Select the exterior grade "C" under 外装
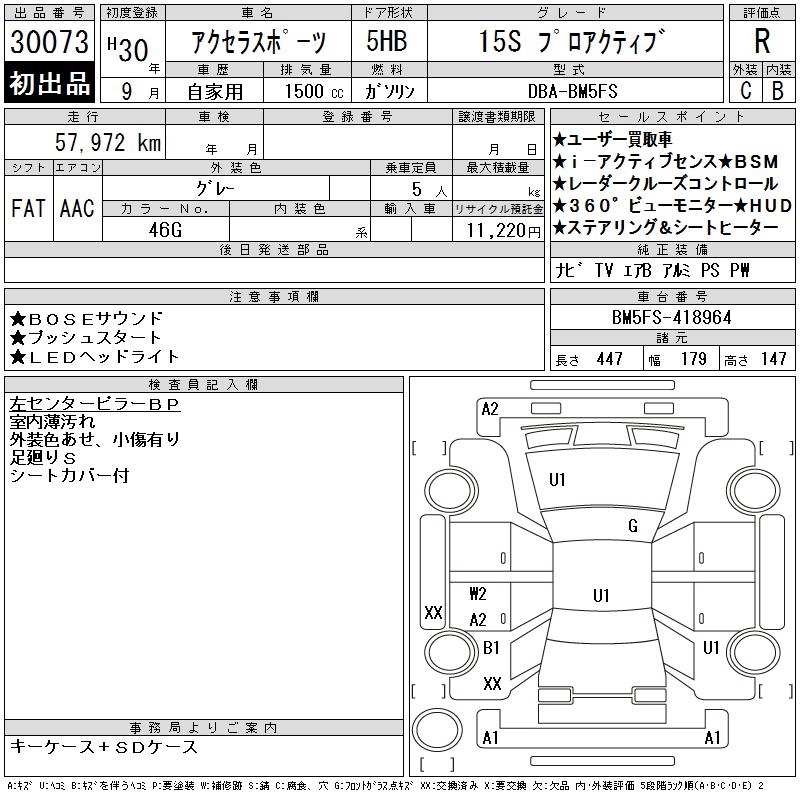 pos(745,90)
